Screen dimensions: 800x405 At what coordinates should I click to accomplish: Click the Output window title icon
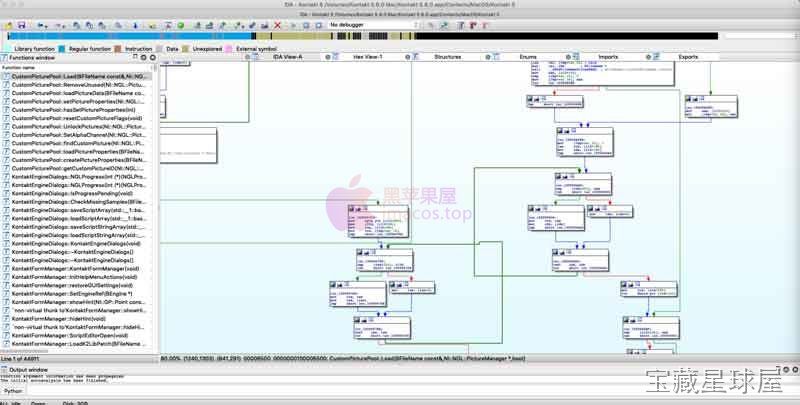[4, 369]
